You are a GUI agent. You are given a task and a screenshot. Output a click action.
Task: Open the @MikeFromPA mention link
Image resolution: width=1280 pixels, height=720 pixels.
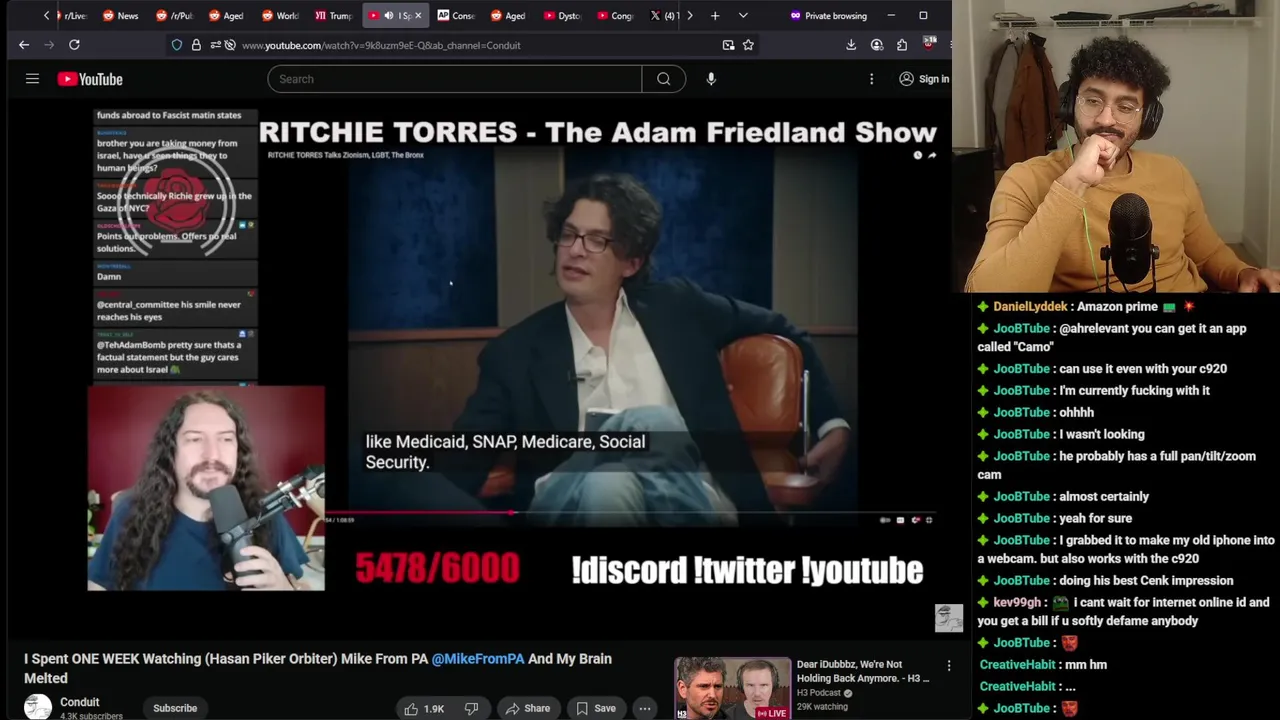pyautogui.click(x=478, y=659)
